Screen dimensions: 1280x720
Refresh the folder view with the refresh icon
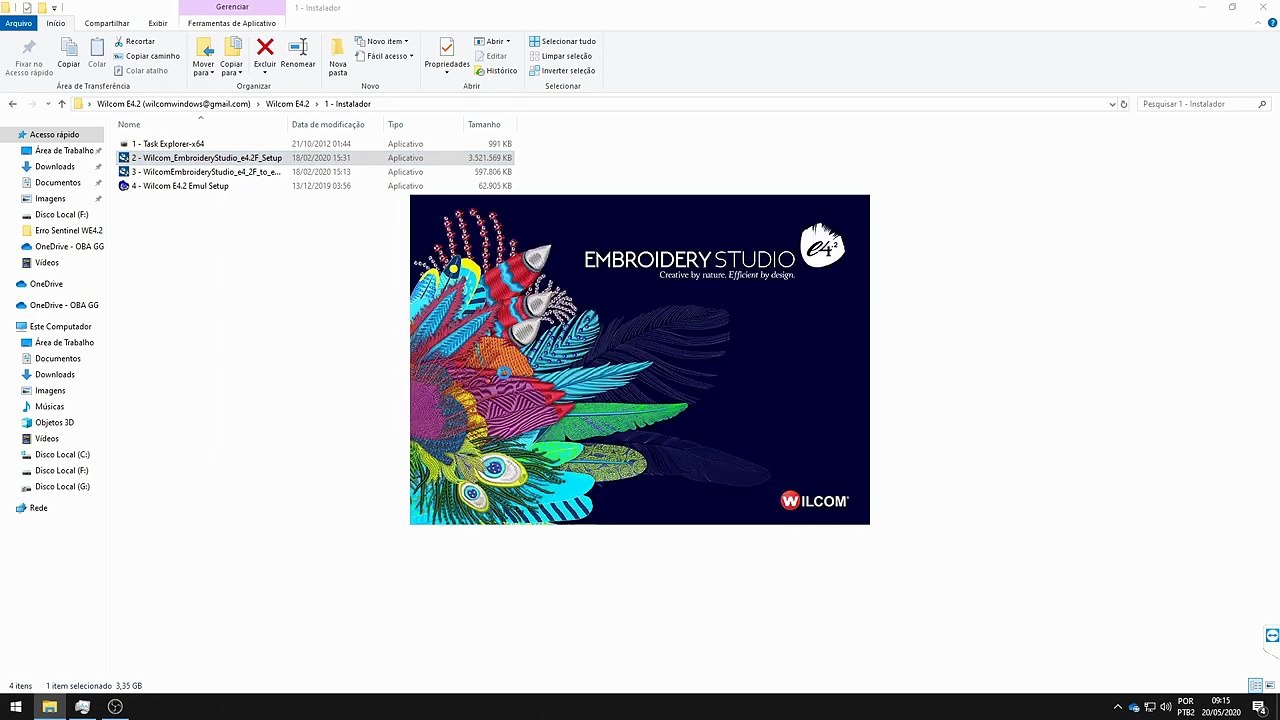tap(1124, 104)
